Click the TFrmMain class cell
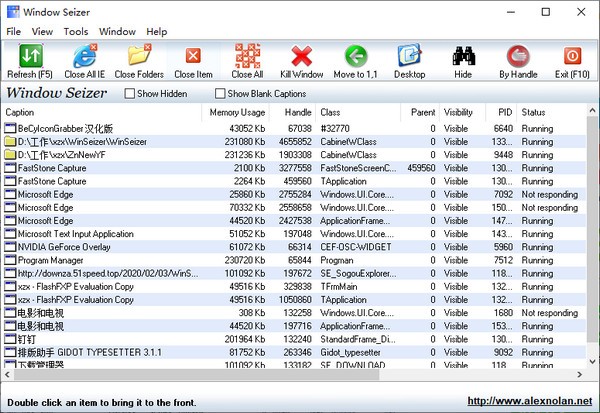 click(x=339, y=286)
